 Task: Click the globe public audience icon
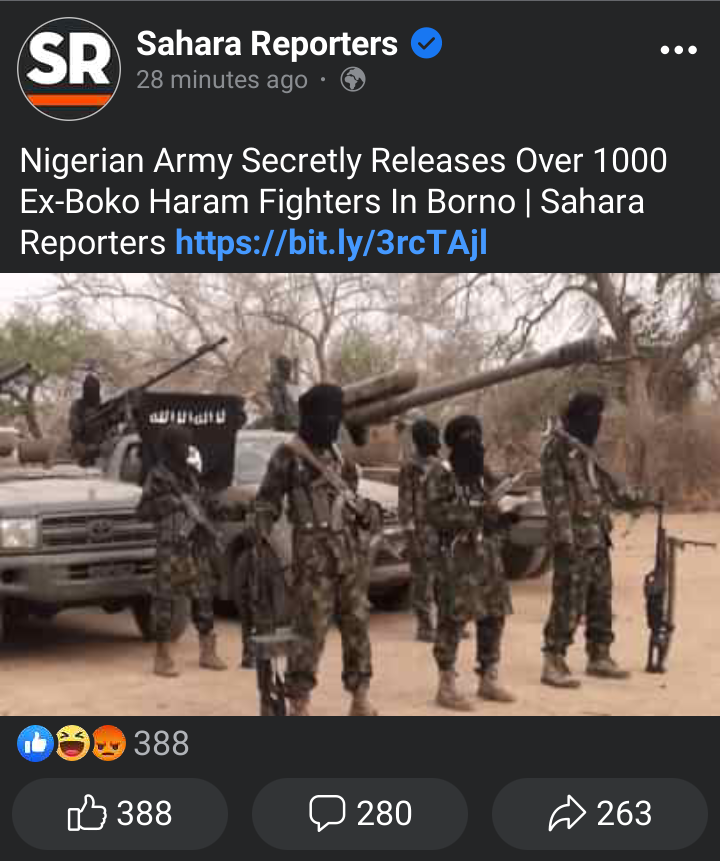coord(353,80)
